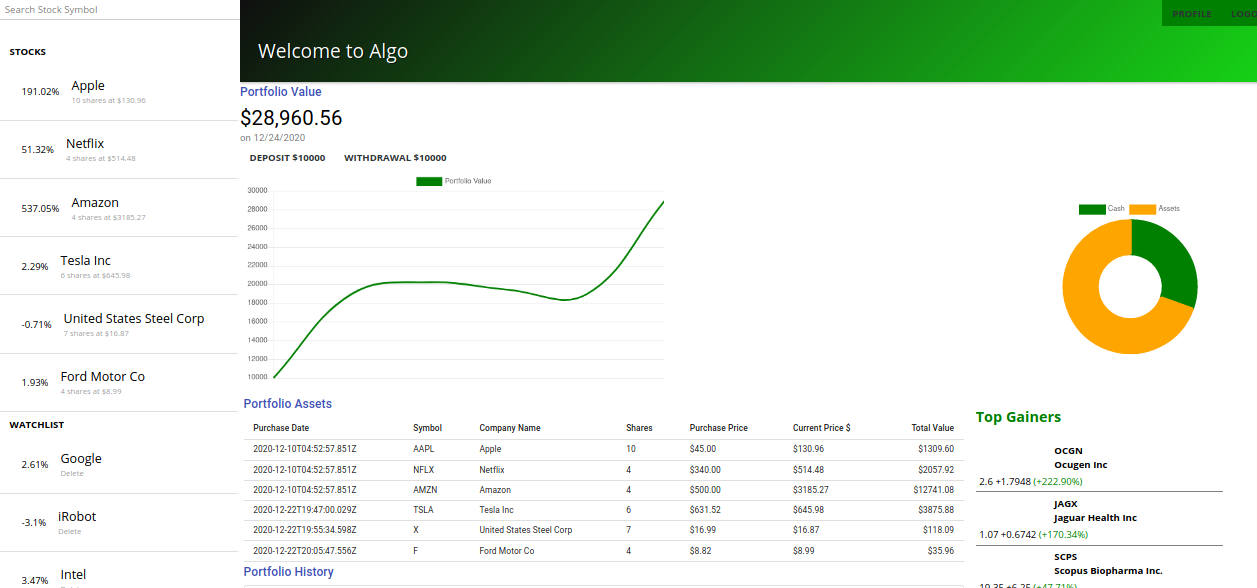Click the Portfolio Value heading
The width and height of the screenshot is (1257, 588).
coord(281,92)
